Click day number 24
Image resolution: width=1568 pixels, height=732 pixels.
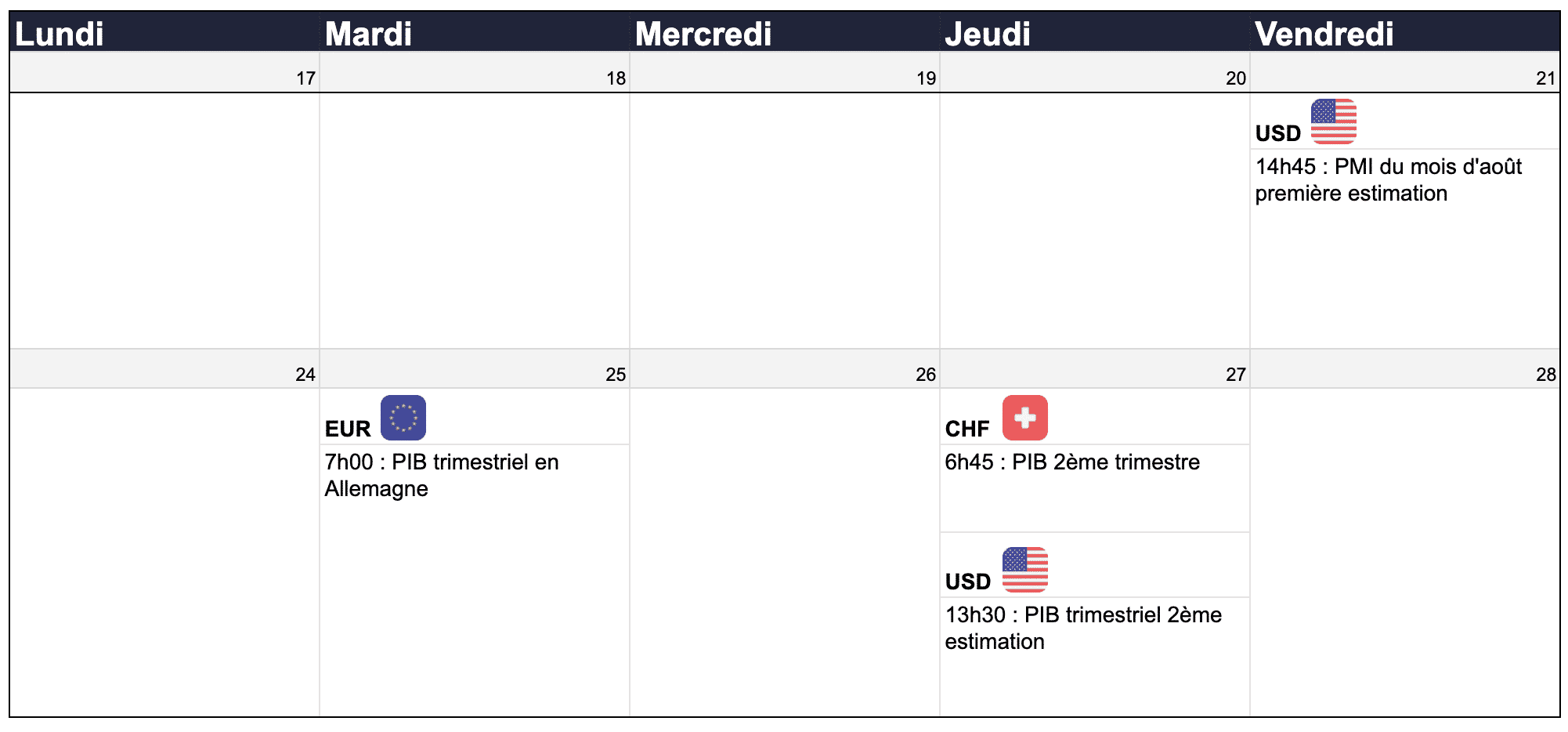(305, 375)
